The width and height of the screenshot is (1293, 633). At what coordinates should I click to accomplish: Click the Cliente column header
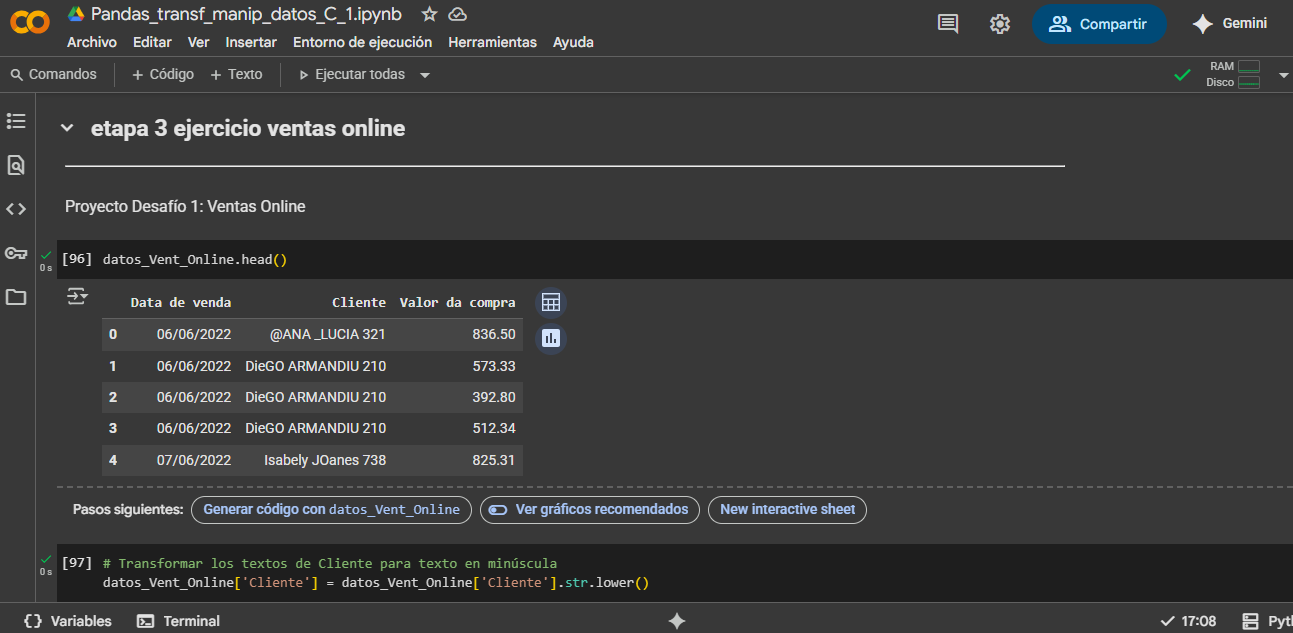pos(359,302)
